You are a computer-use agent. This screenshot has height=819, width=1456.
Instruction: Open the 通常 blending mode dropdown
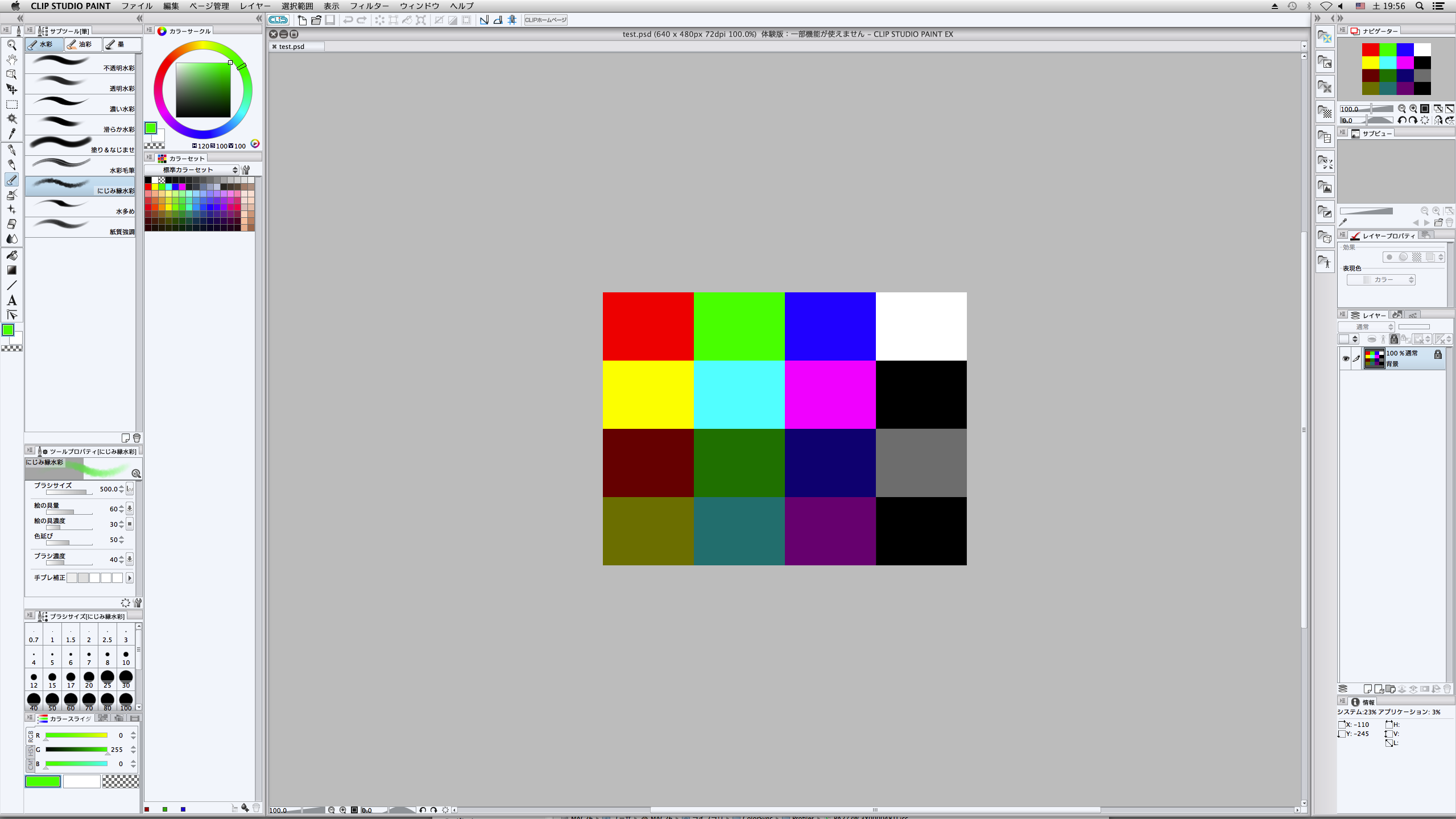[1366, 327]
